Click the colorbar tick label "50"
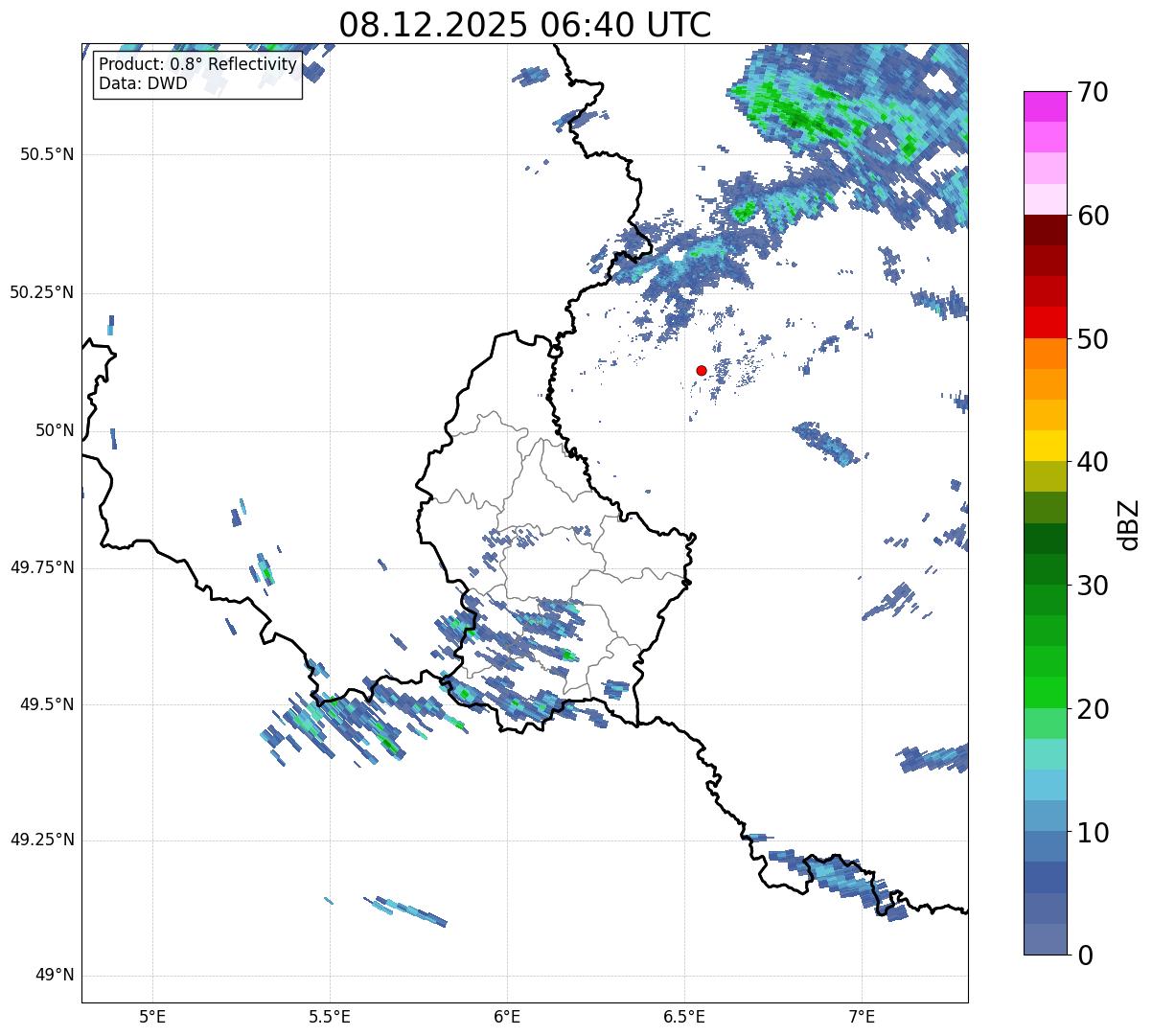Viewport: 1152px width, 1036px height. 1093,340
